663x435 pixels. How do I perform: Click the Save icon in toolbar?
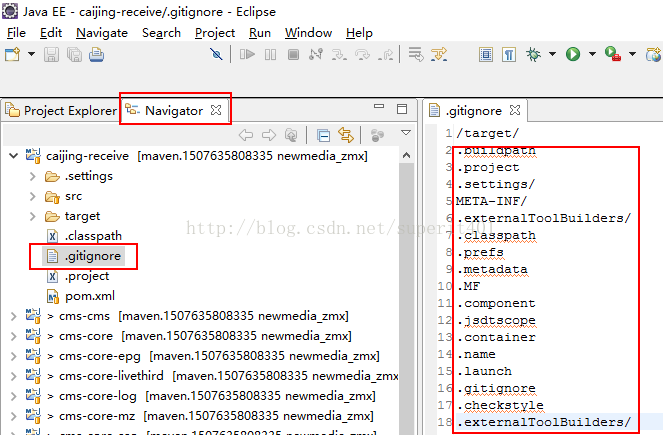click(x=51, y=55)
